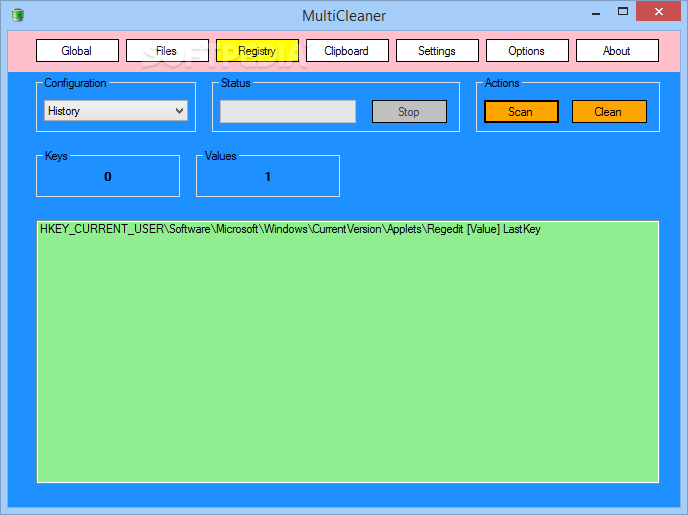
Task: Close the MultiCleaner window
Action: [x=658, y=11]
